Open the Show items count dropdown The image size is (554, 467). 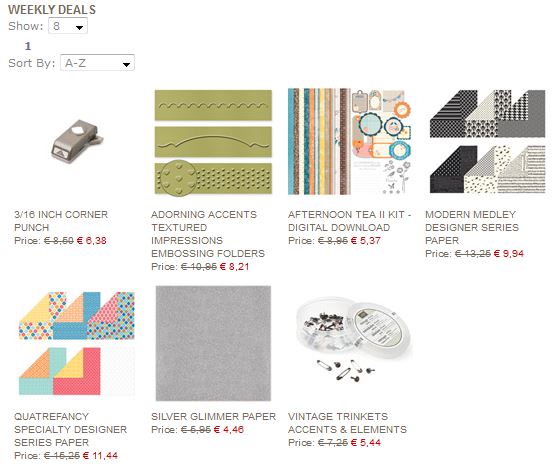[68, 26]
